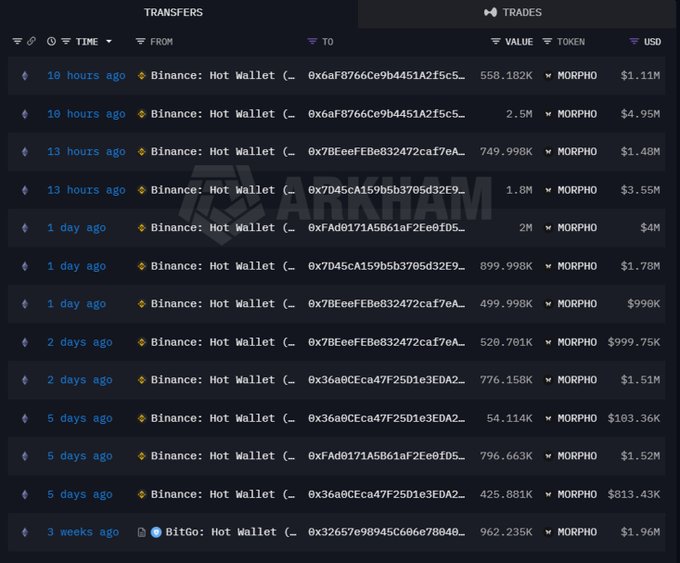Click the Binance logo on the 425.881K row

pyautogui.click(x=141, y=494)
